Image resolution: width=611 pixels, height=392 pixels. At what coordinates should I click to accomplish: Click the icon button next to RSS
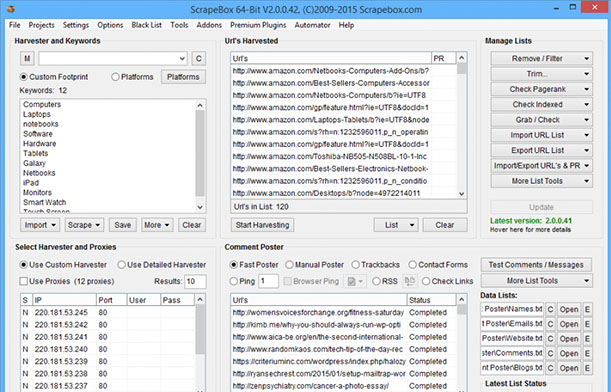[x=410, y=281]
